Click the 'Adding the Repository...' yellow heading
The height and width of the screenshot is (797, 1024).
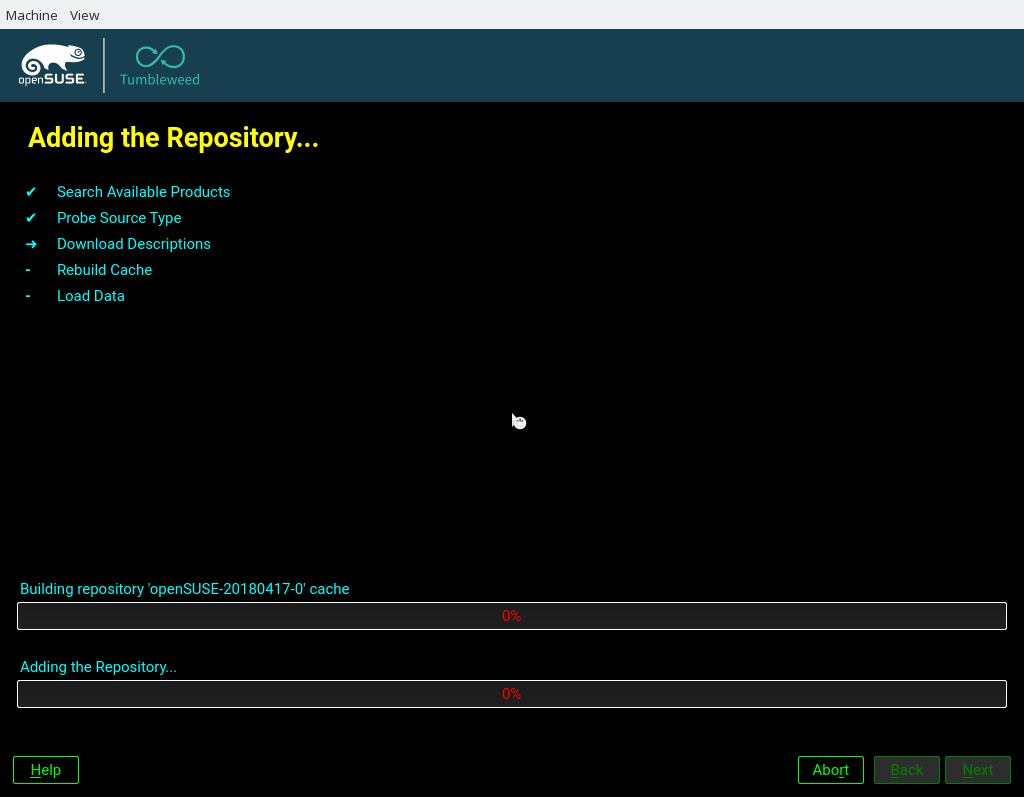pos(173,138)
